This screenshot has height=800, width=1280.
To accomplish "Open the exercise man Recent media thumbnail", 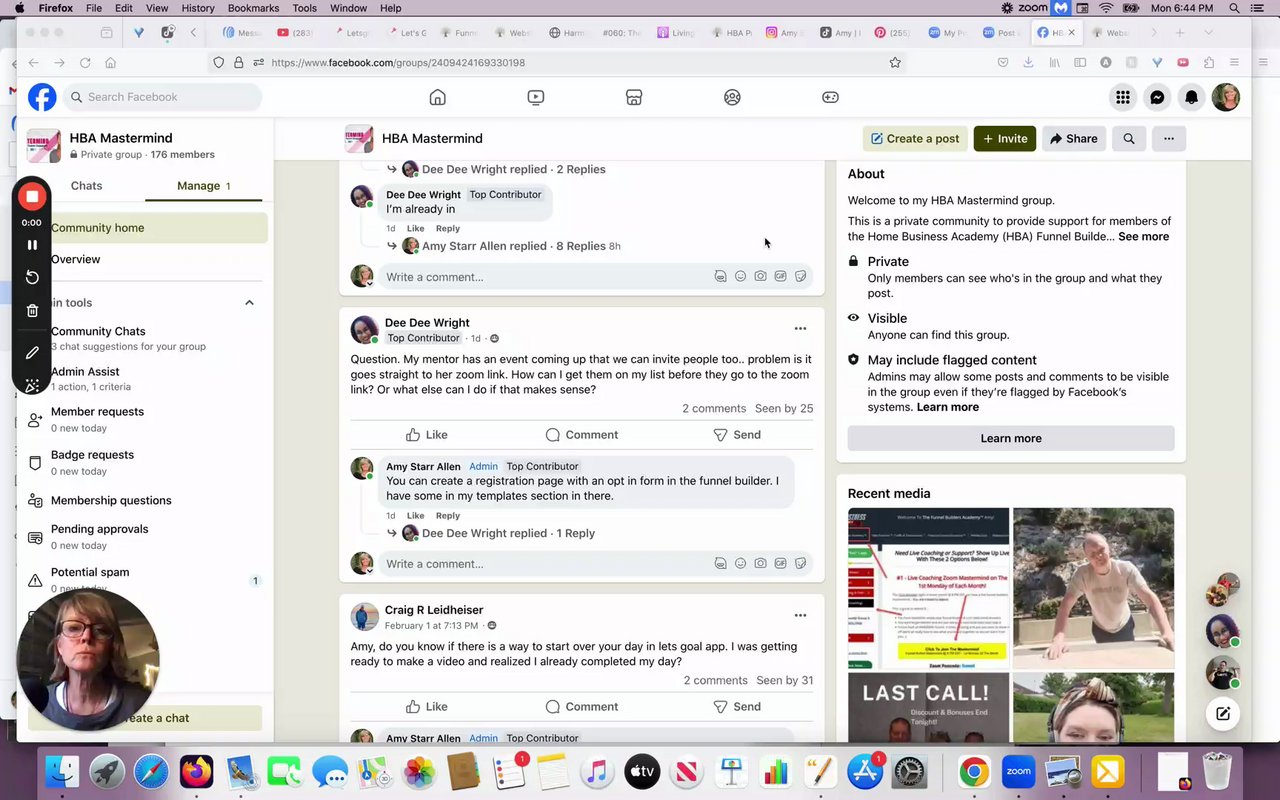I will [1094, 588].
